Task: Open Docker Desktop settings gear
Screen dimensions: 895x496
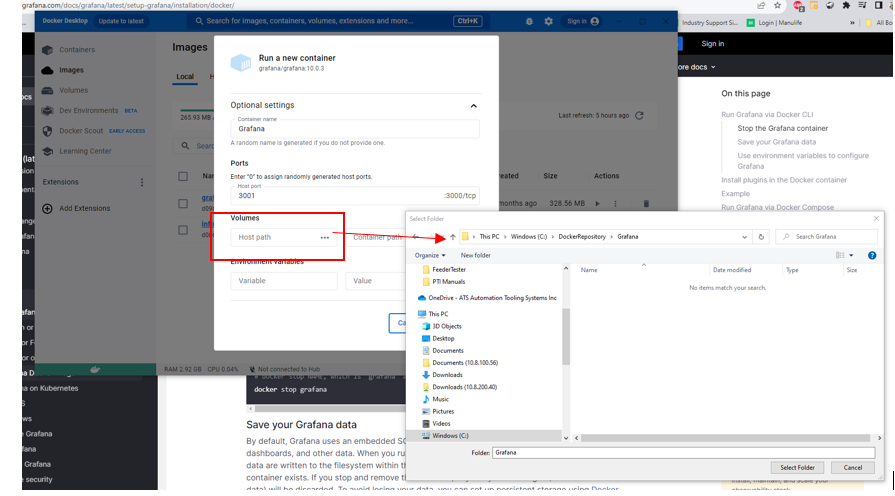Action: (549, 21)
